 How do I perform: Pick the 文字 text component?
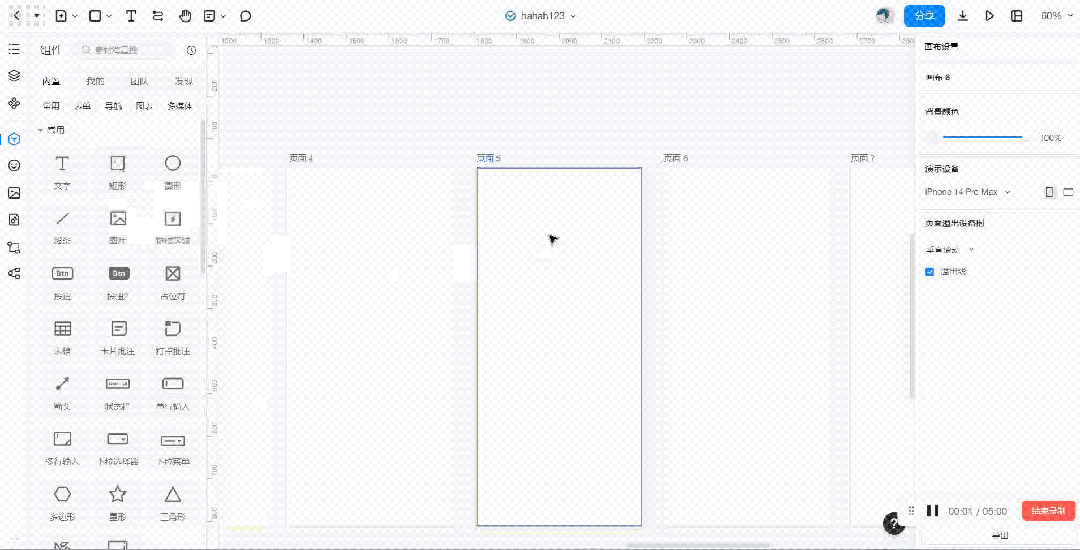click(62, 171)
